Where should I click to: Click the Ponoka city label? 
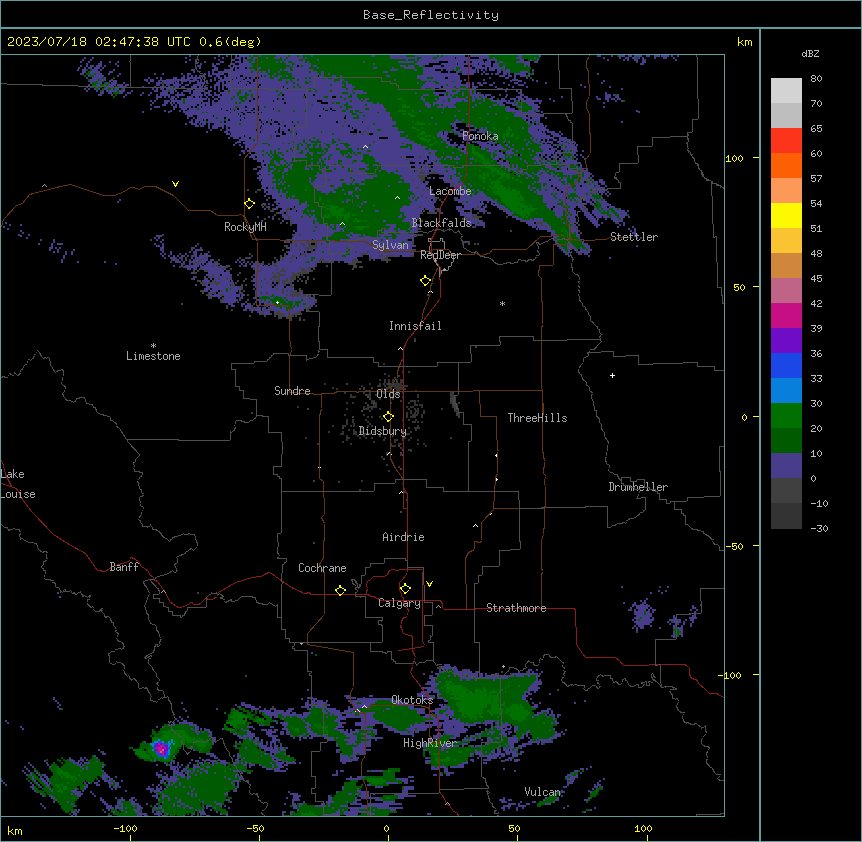pyautogui.click(x=480, y=136)
